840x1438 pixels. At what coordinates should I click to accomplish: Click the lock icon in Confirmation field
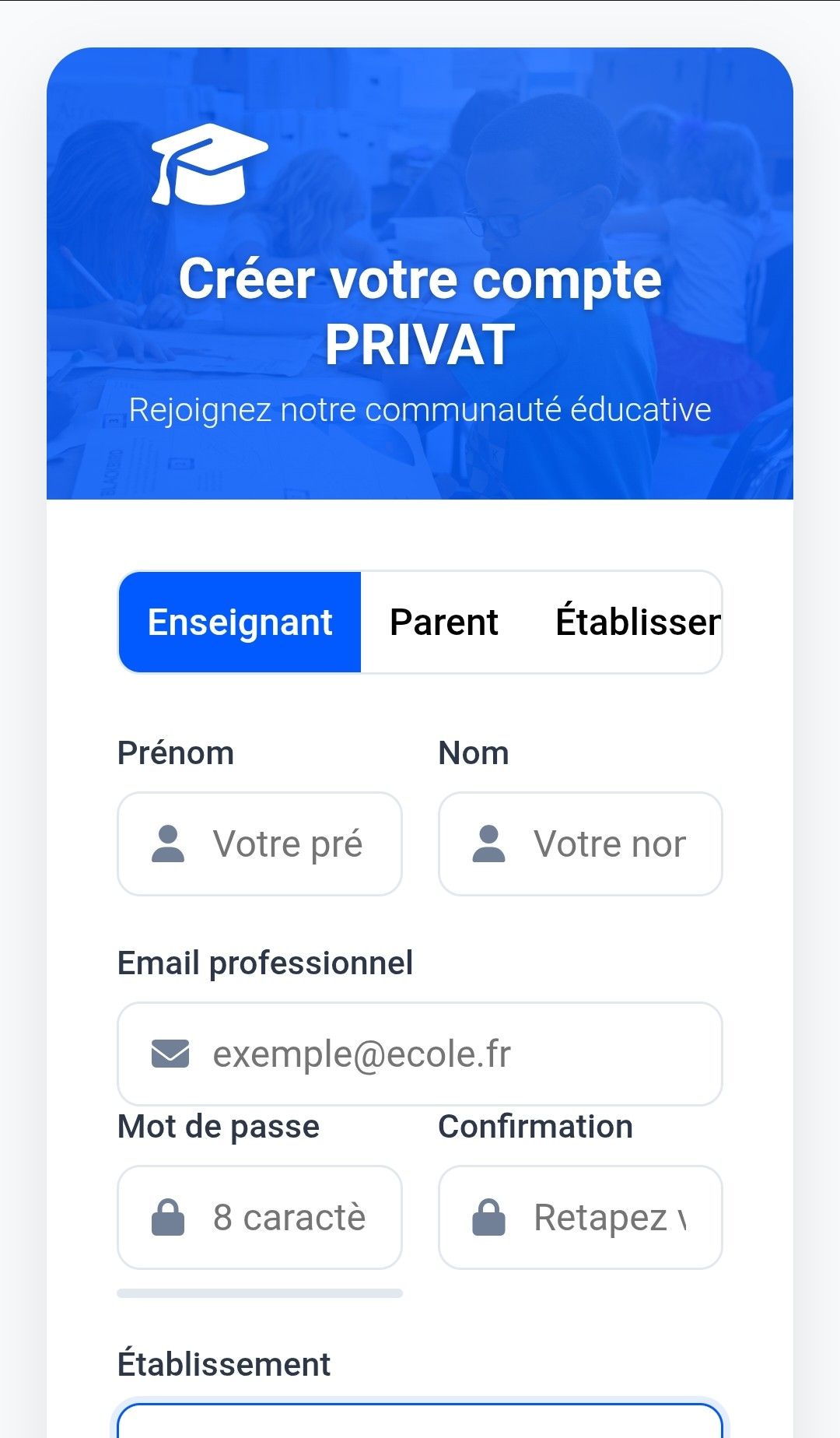click(488, 1218)
